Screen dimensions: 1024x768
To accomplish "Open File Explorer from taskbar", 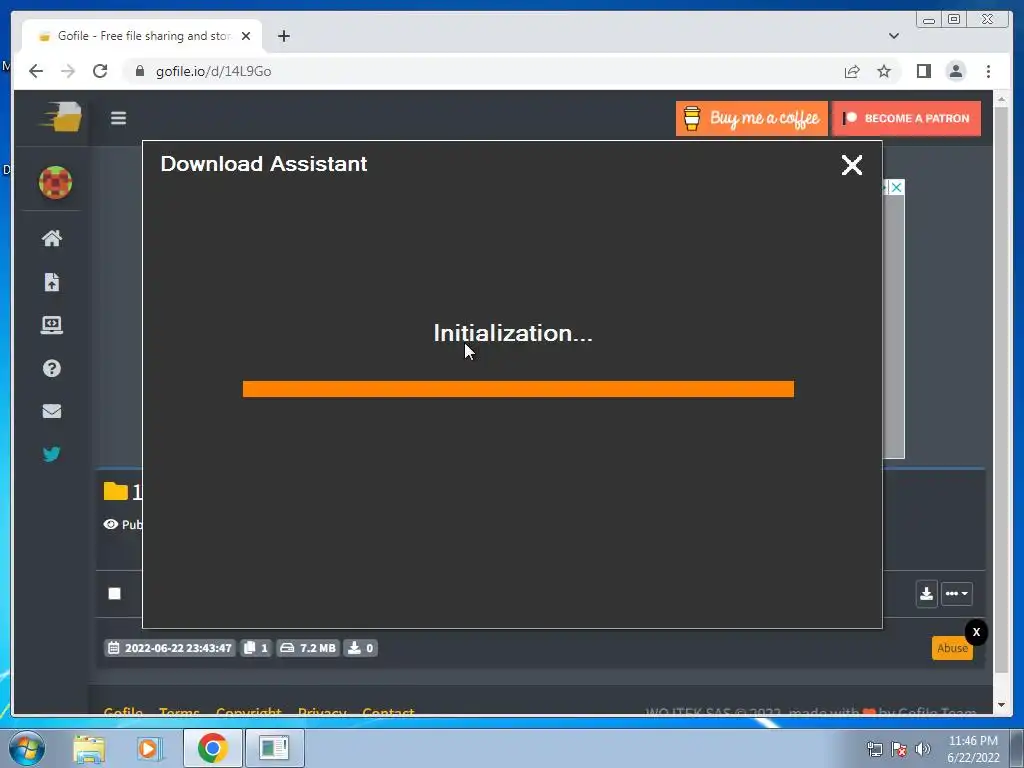I will 89,748.
